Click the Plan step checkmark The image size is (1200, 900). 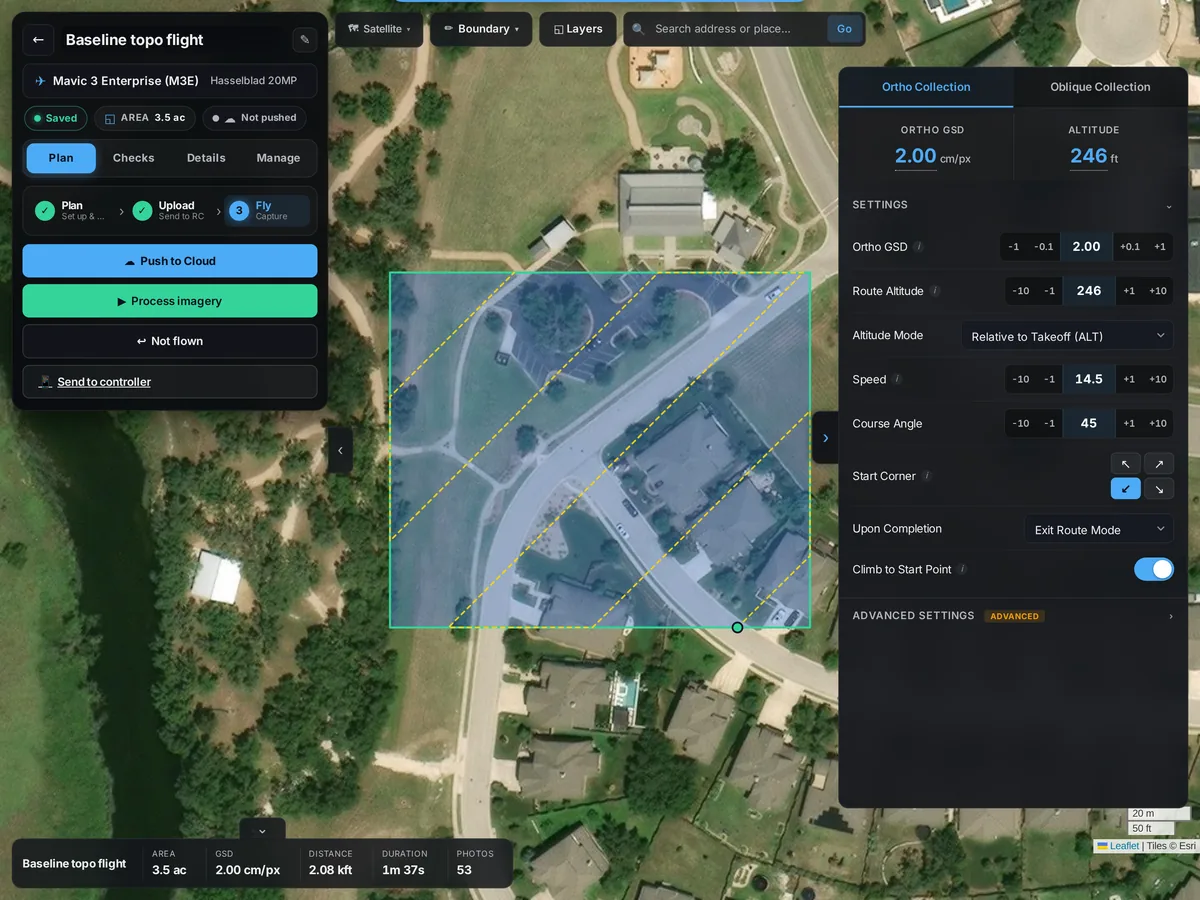click(x=45, y=210)
